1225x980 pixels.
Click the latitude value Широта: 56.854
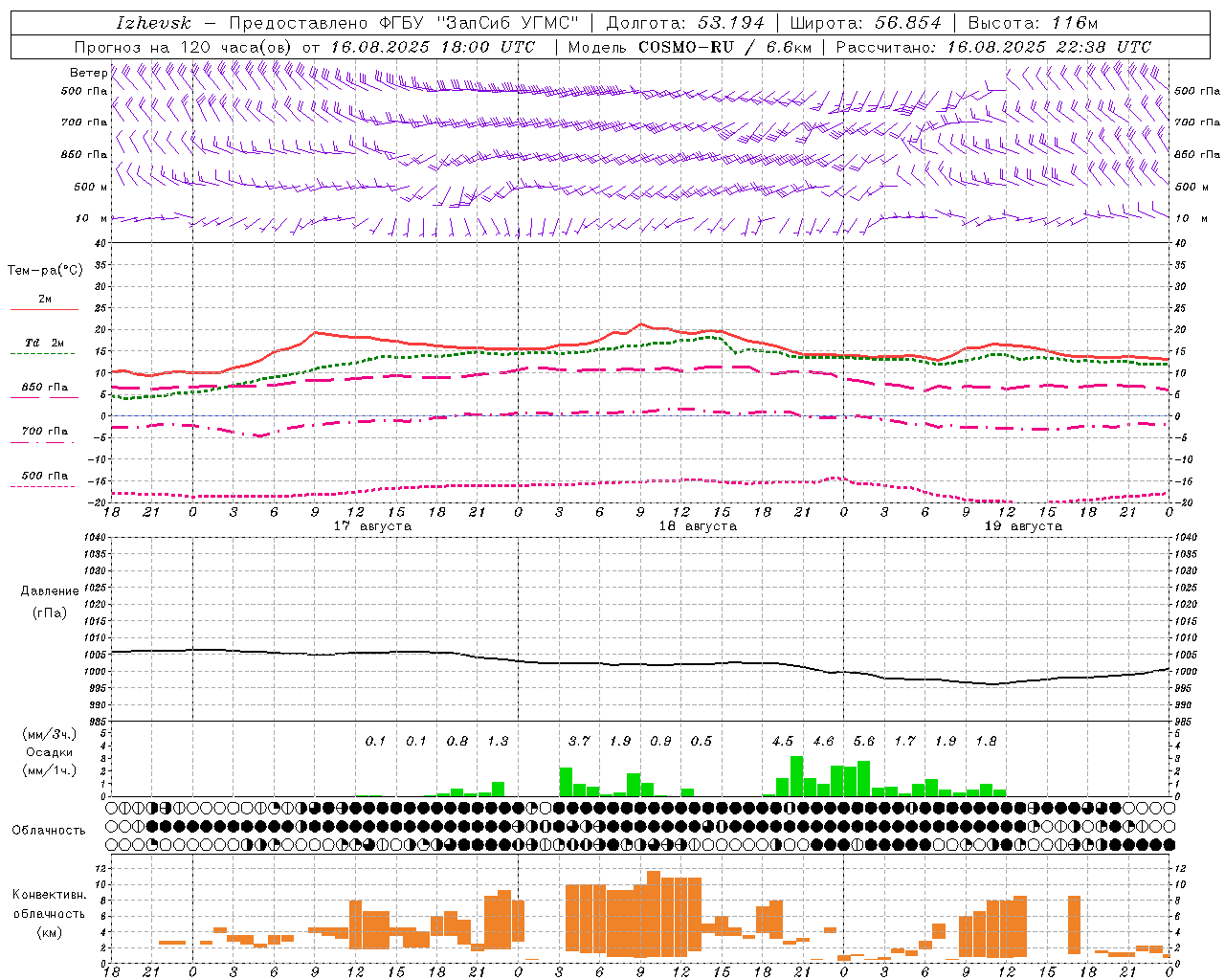click(x=865, y=23)
